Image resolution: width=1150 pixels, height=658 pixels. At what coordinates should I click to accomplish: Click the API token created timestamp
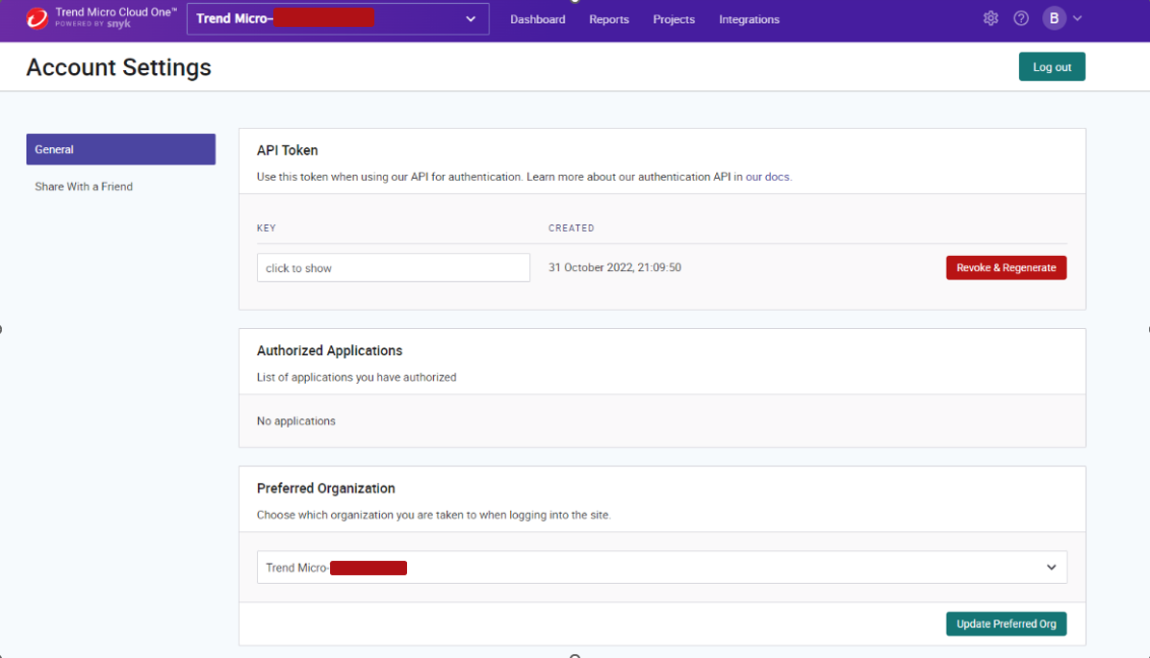tap(615, 268)
